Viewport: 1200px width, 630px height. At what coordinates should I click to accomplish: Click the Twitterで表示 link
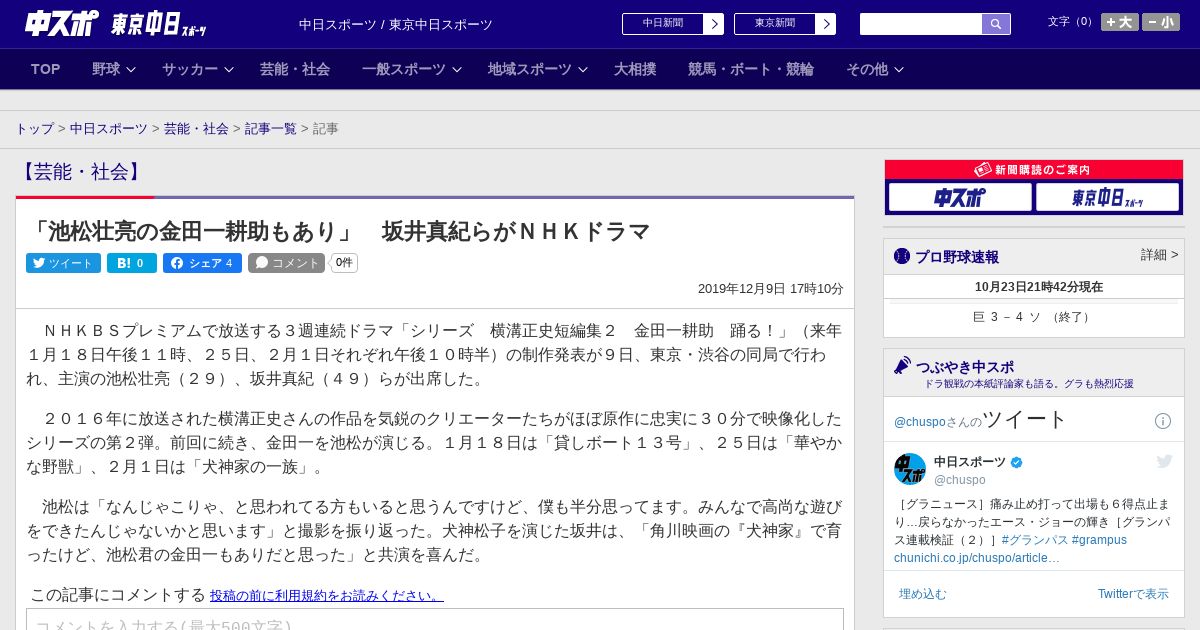click(x=1133, y=594)
